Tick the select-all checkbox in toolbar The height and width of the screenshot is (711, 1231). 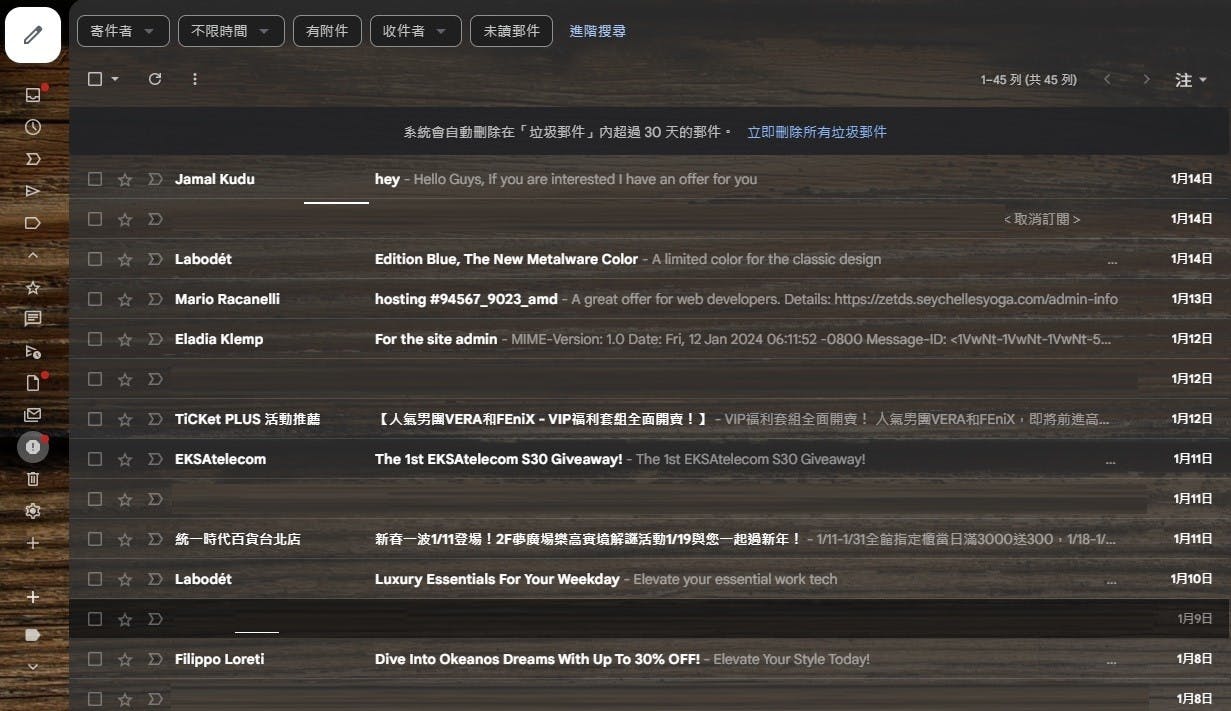click(x=95, y=79)
